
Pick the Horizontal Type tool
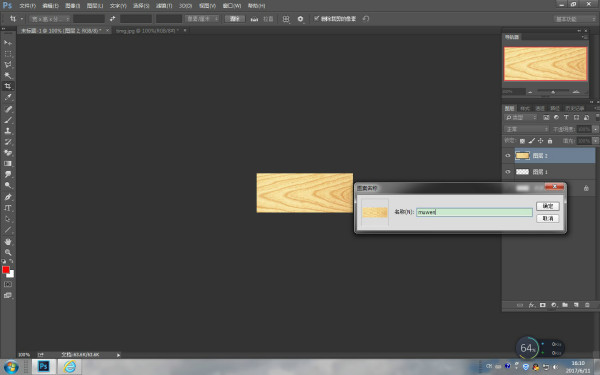[x=8, y=208]
